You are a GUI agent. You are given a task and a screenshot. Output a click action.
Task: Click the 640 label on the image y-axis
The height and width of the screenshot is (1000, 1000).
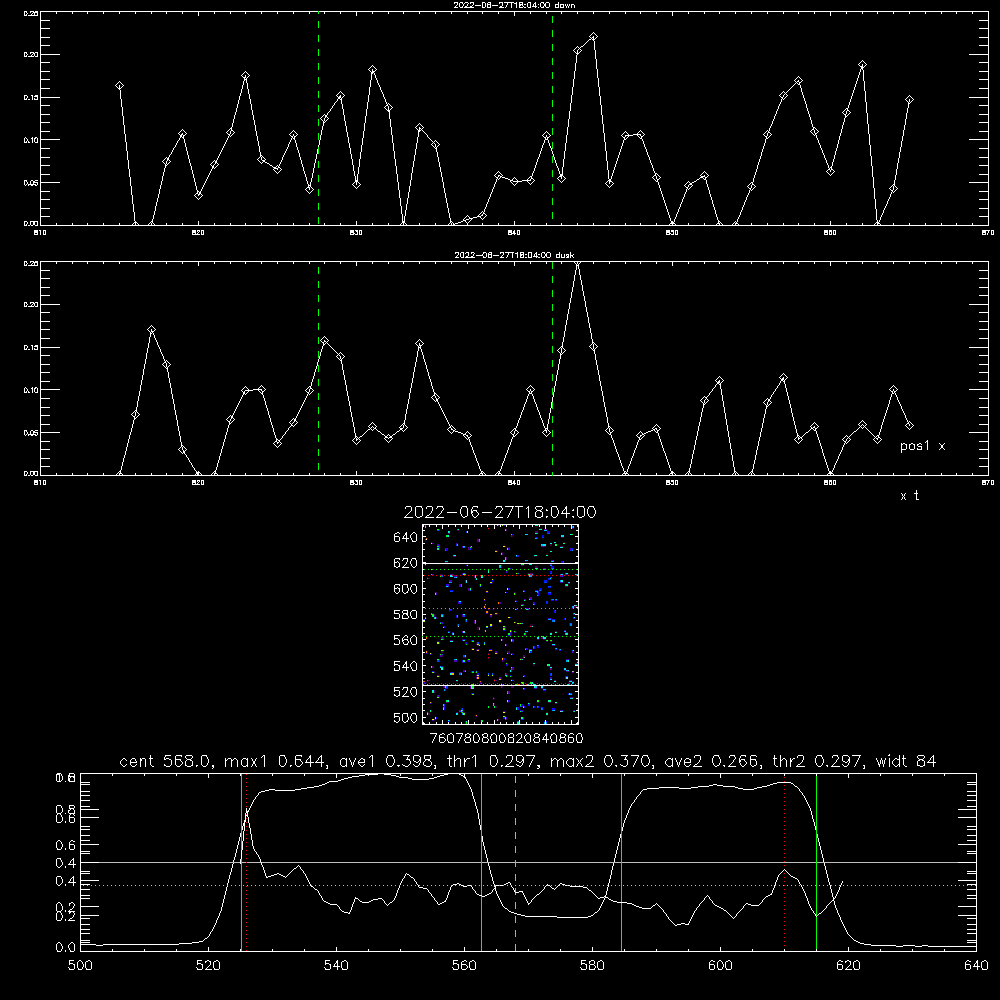click(406, 538)
